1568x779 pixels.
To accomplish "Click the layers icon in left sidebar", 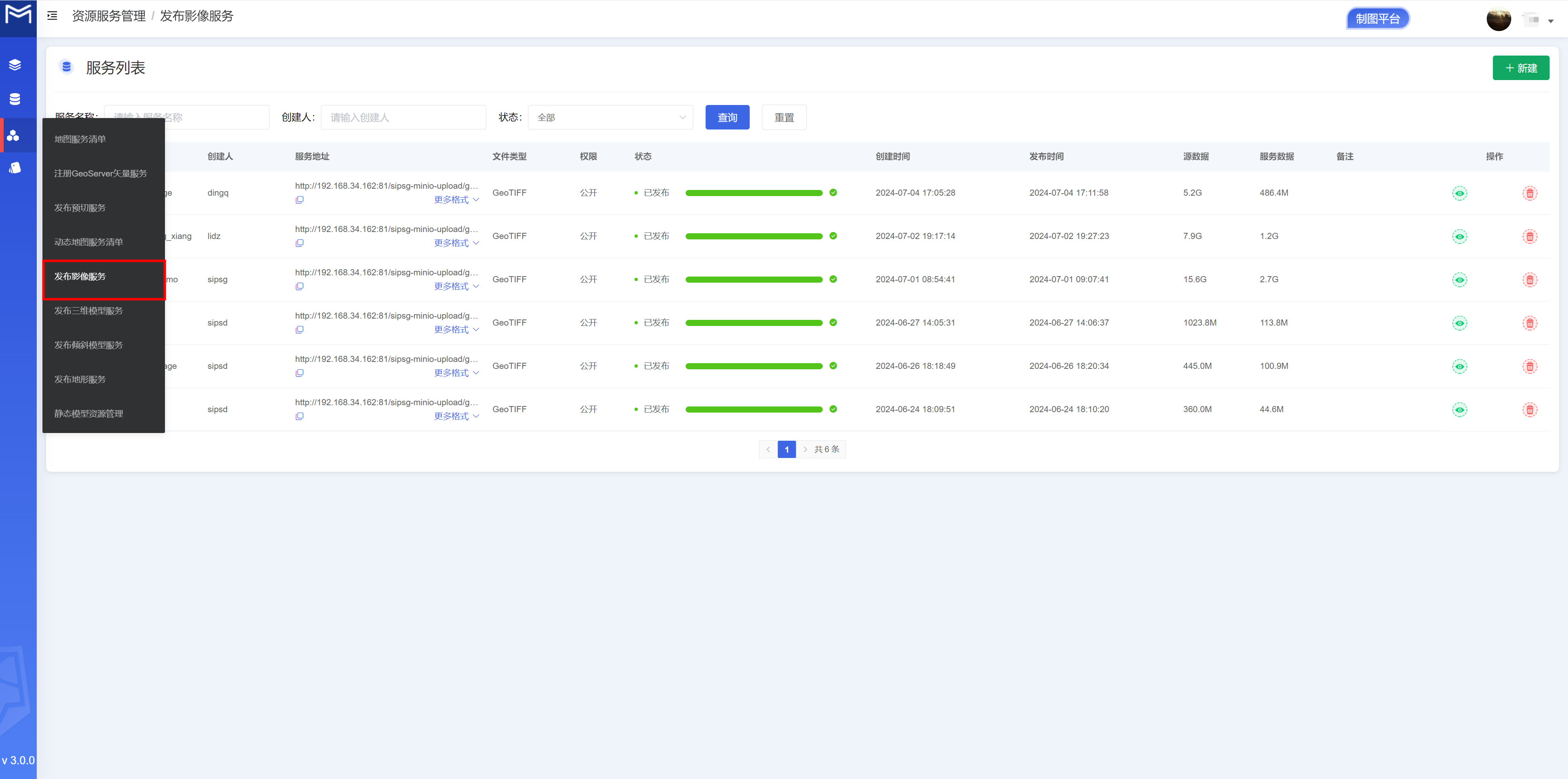I will pyautogui.click(x=15, y=65).
